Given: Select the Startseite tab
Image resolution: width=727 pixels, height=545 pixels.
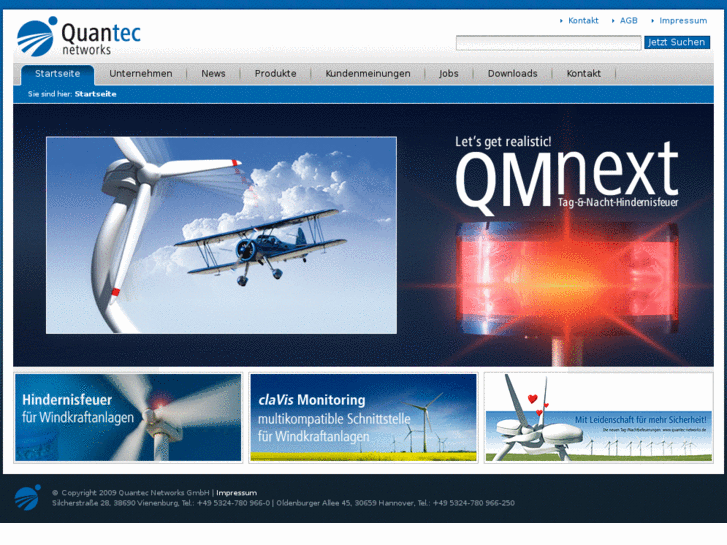Looking at the screenshot, I should (x=57, y=74).
